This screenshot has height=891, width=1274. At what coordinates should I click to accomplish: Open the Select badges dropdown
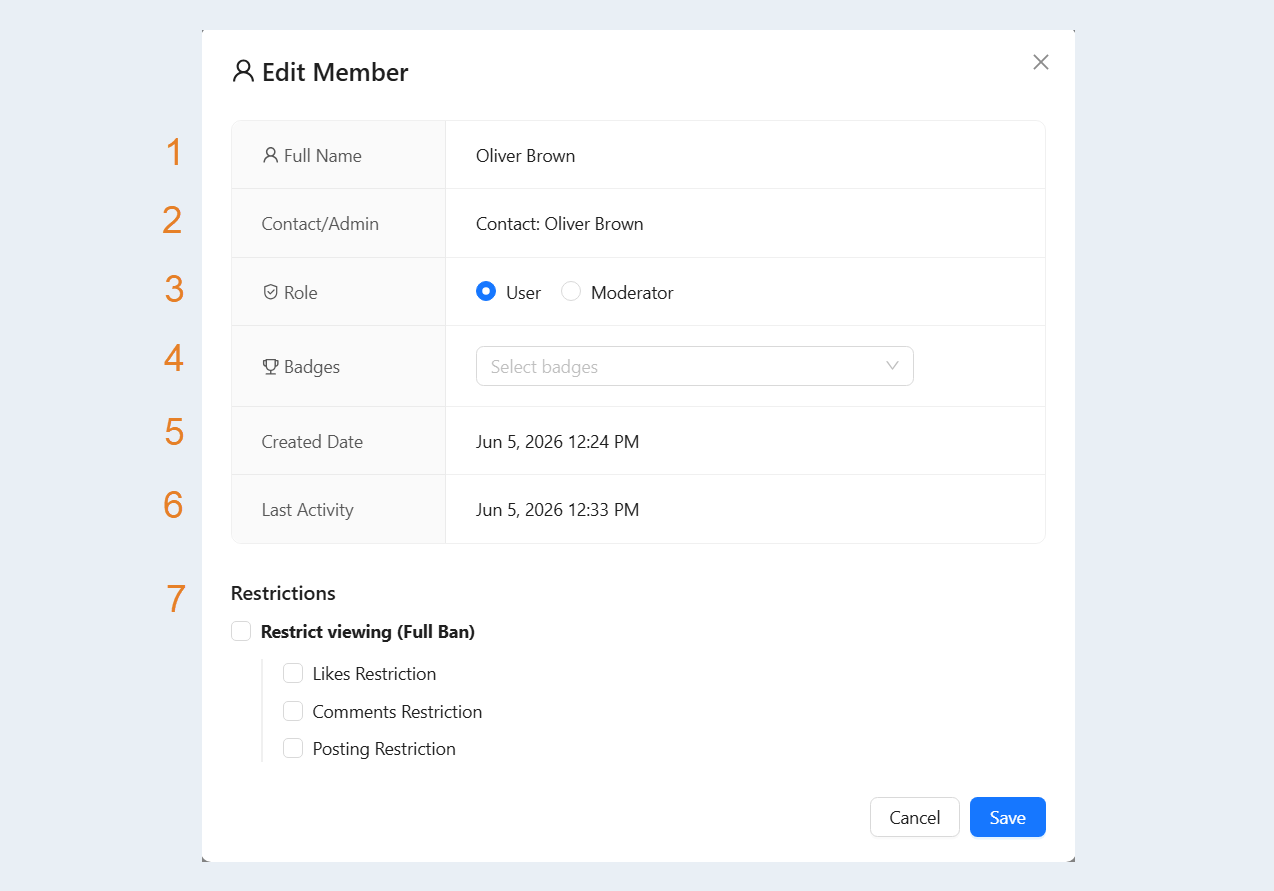click(695, 366)
